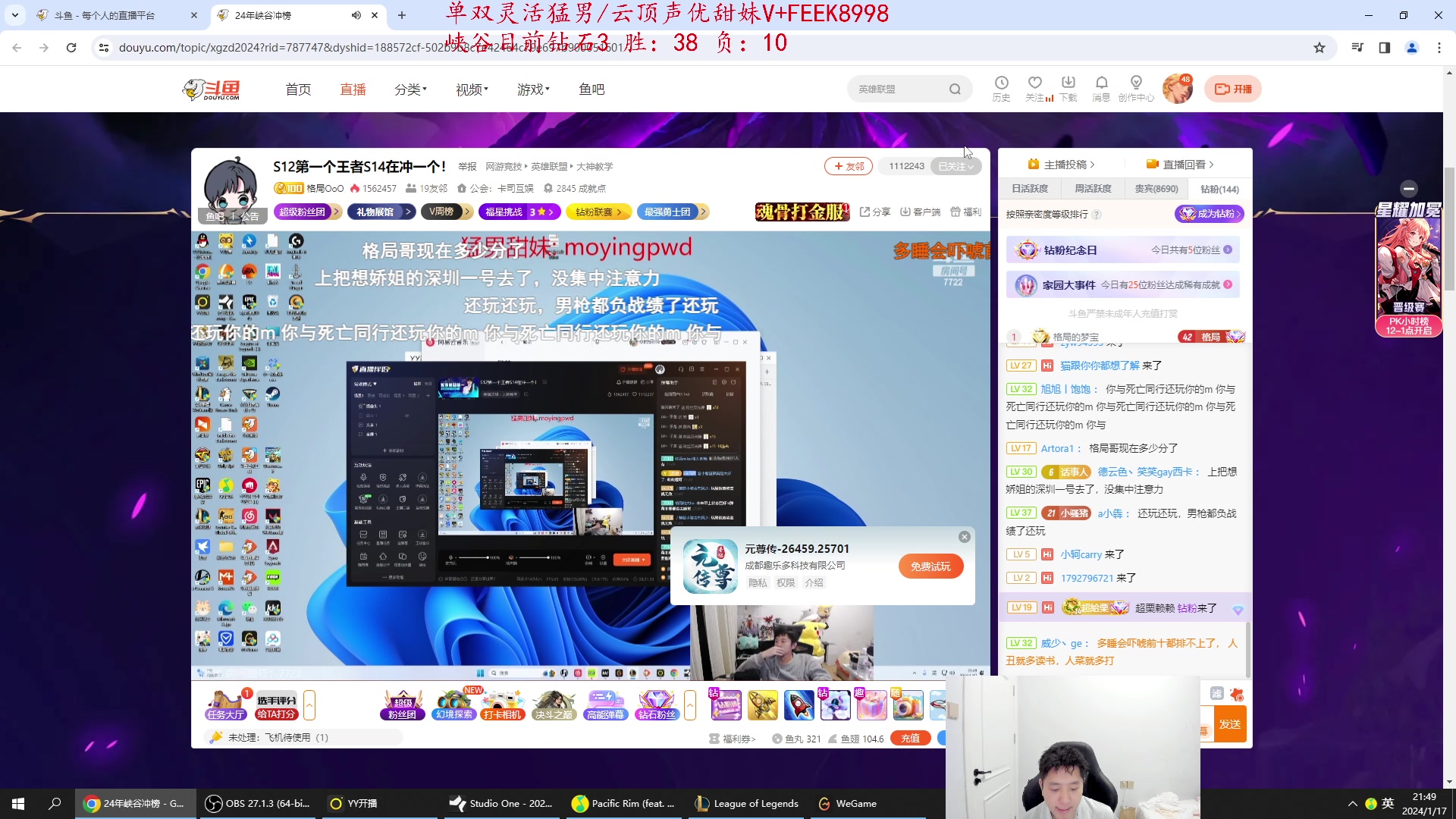Open Chrome tab search dropdown arrow
Image resolution: width=1456 pixels, height=819 pixels.
coord(15,15)
